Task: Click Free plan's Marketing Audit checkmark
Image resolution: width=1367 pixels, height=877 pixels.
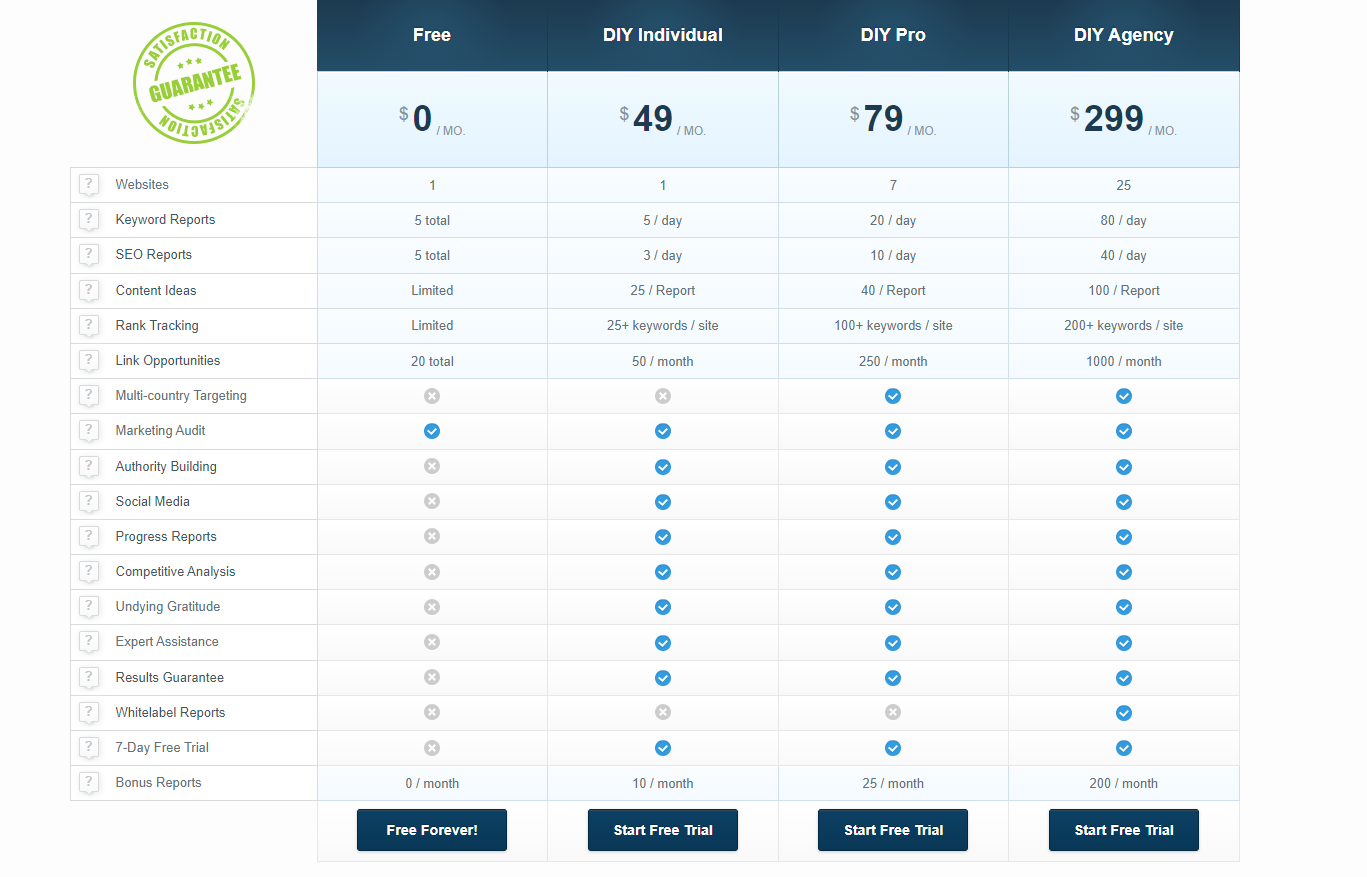Action: 432,431
